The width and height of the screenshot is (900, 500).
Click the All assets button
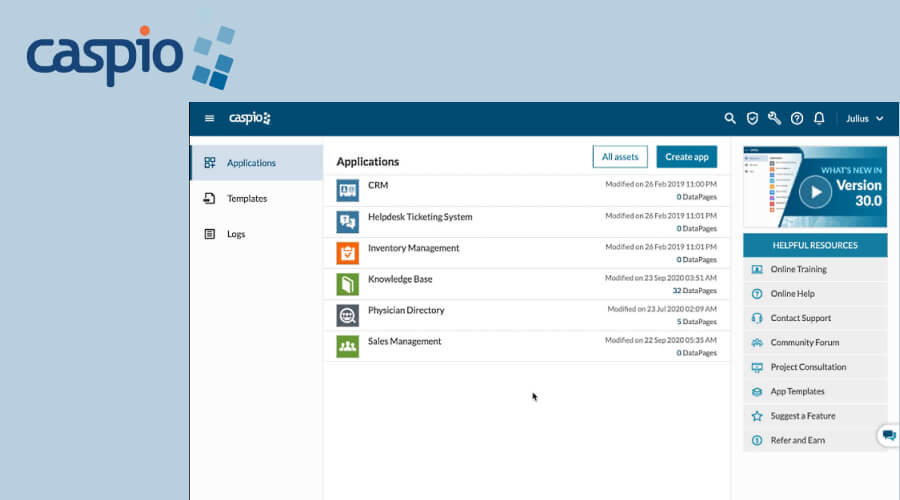(x=620, y=157)
